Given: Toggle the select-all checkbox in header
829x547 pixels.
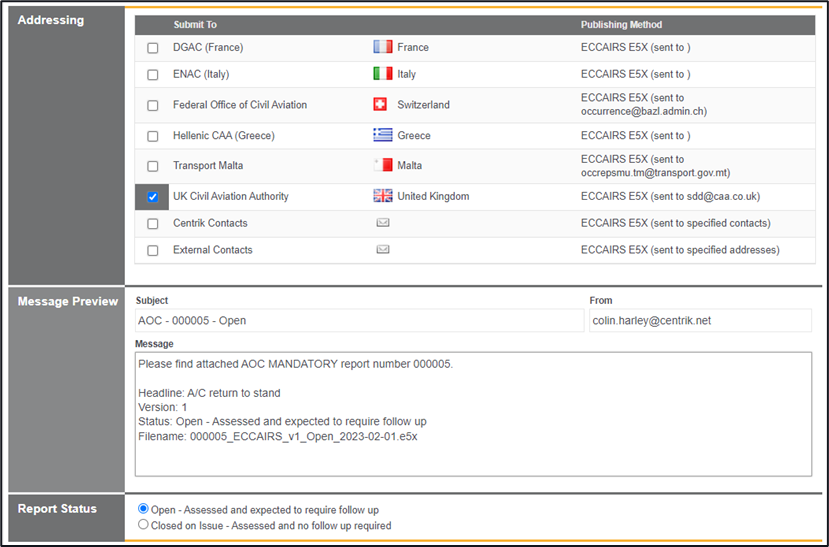Looking at the screenshot, I should click(x=153, y=25).
